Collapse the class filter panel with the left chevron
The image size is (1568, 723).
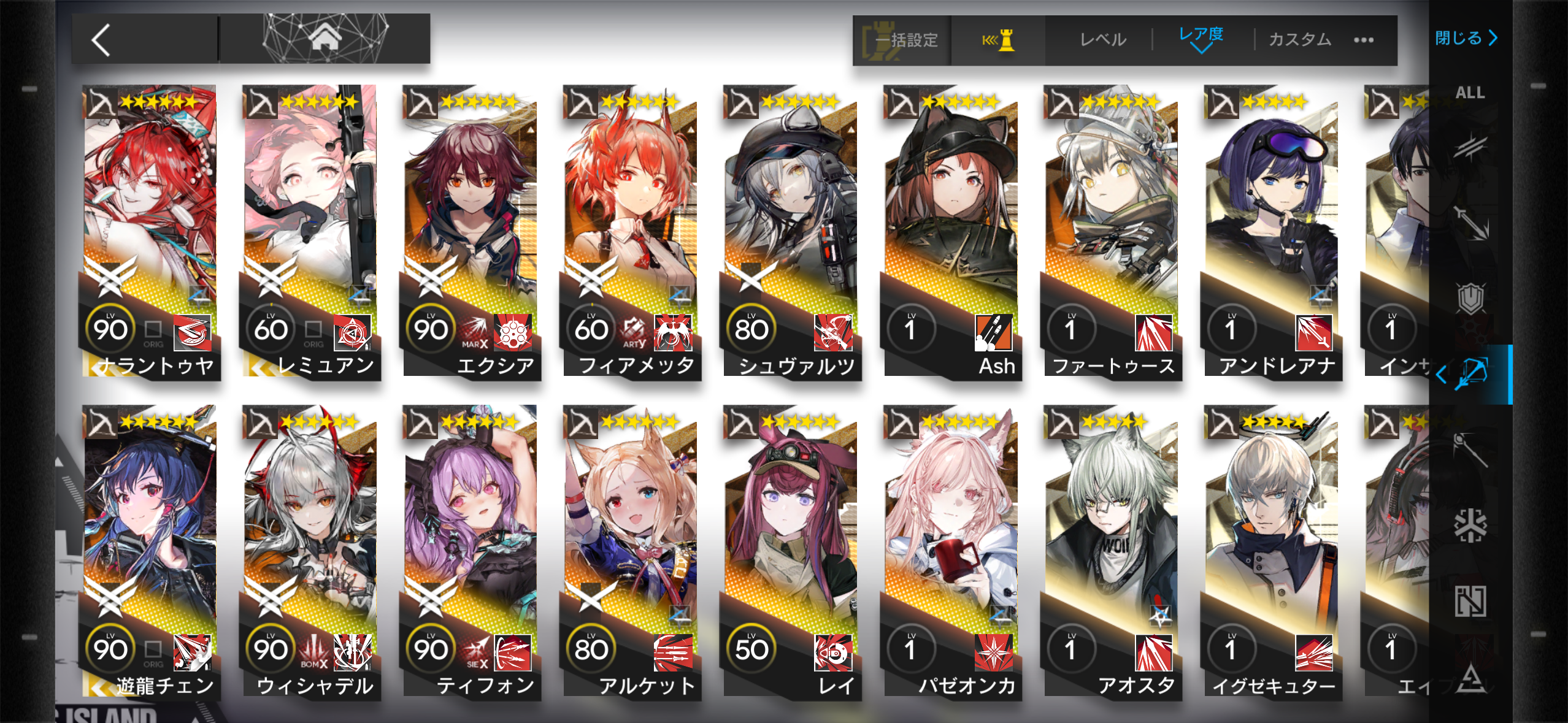pos(1441,373)
